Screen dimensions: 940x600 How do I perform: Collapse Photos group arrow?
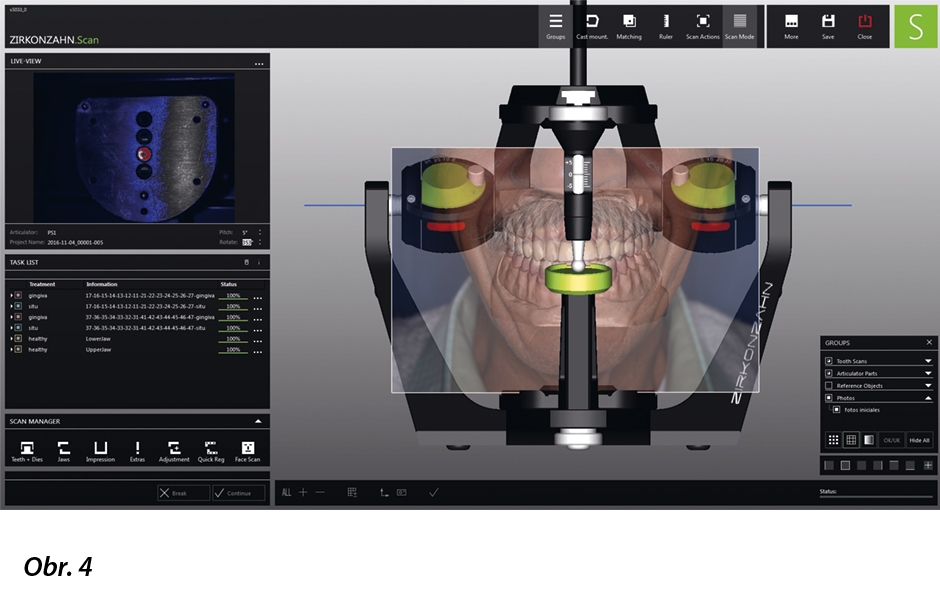click(928, 397)
